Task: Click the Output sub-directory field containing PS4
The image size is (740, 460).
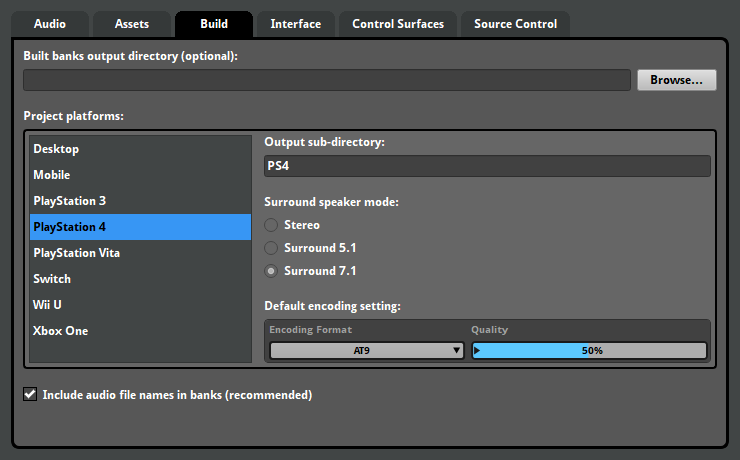Action: [487, 166]
